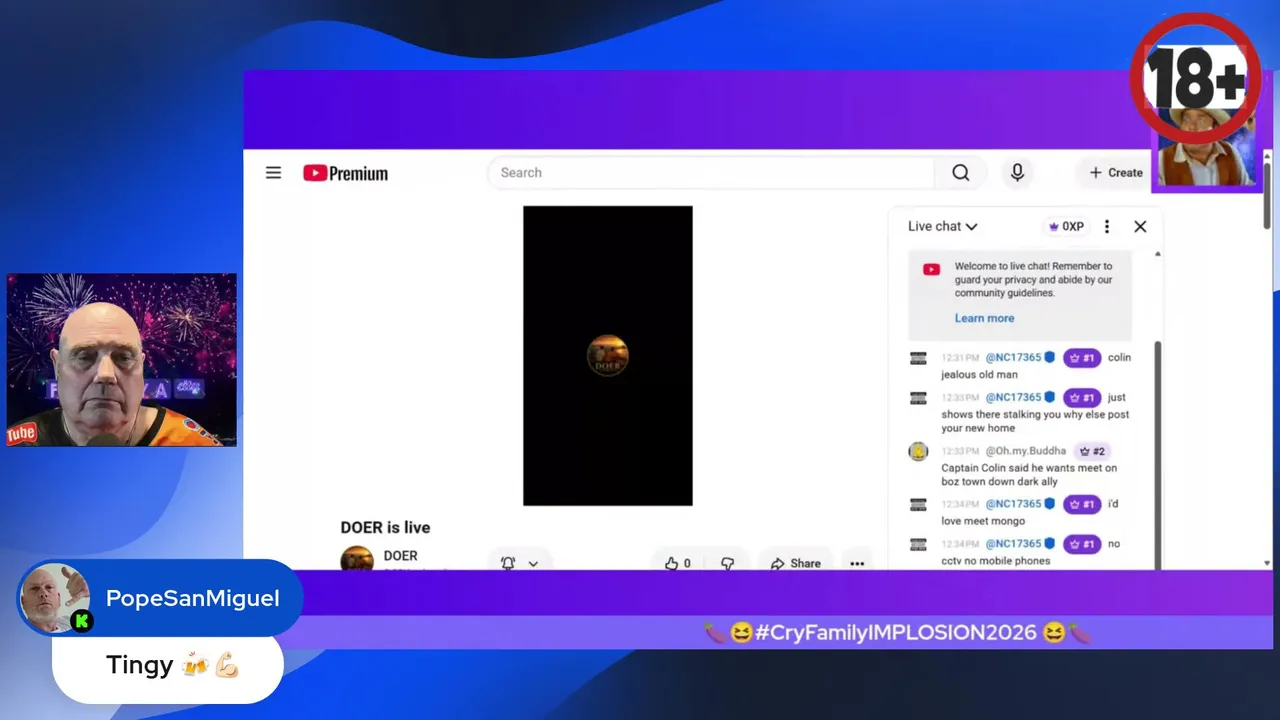Viewport: 1280px width, 720px height.
Task: Expand the notification bell dropdown chevron
Action: [533, 564]
